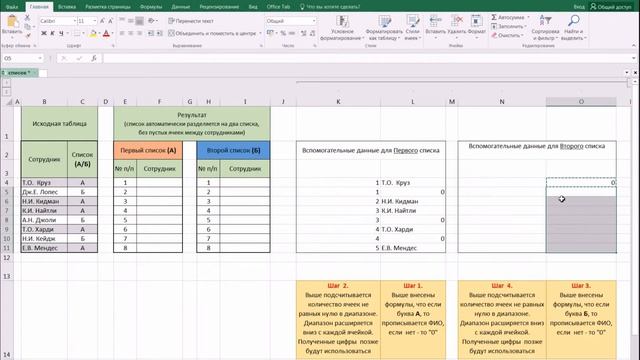Viewport: 640px width, 360px height.
Task: Decrease decimal places
Action: (x=312, y=33)
